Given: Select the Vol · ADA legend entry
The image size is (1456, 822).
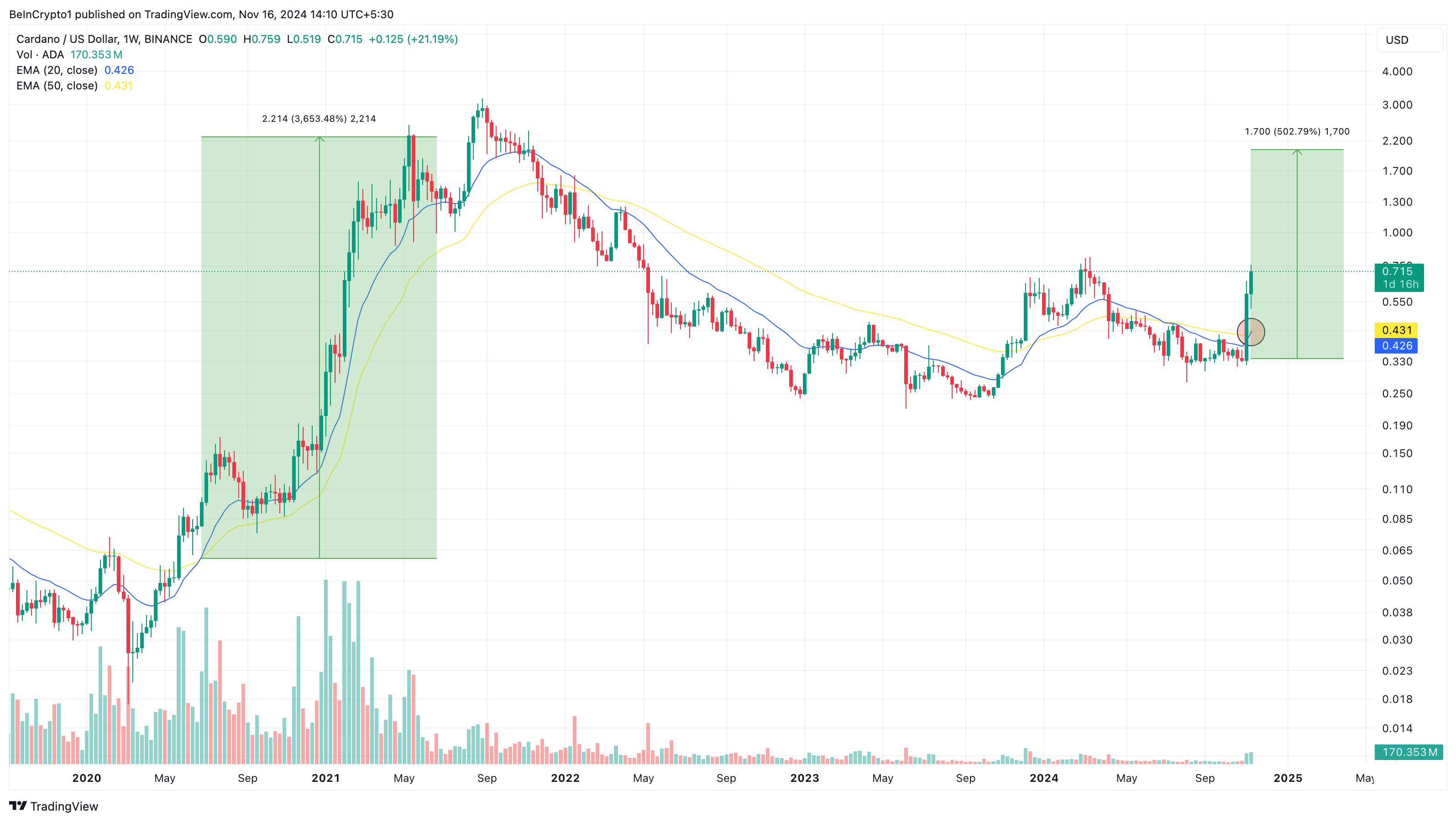Looking at the screenshot, I should [40, 55].
